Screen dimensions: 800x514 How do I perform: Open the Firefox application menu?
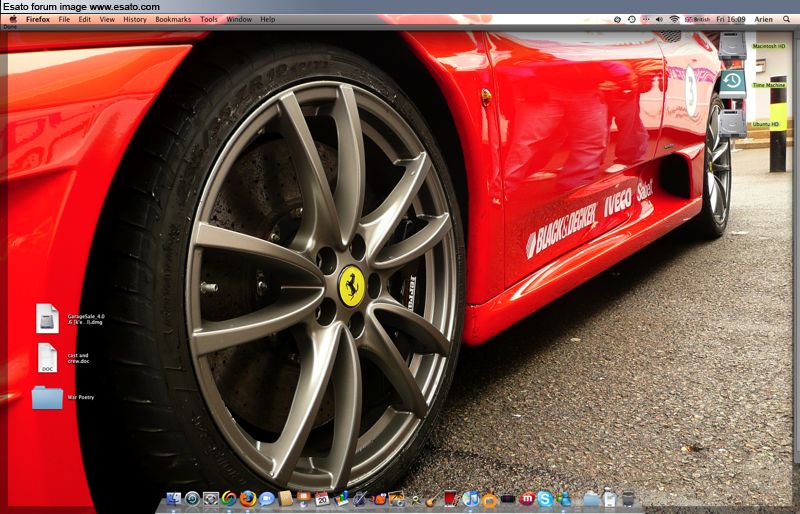point(38,19)
